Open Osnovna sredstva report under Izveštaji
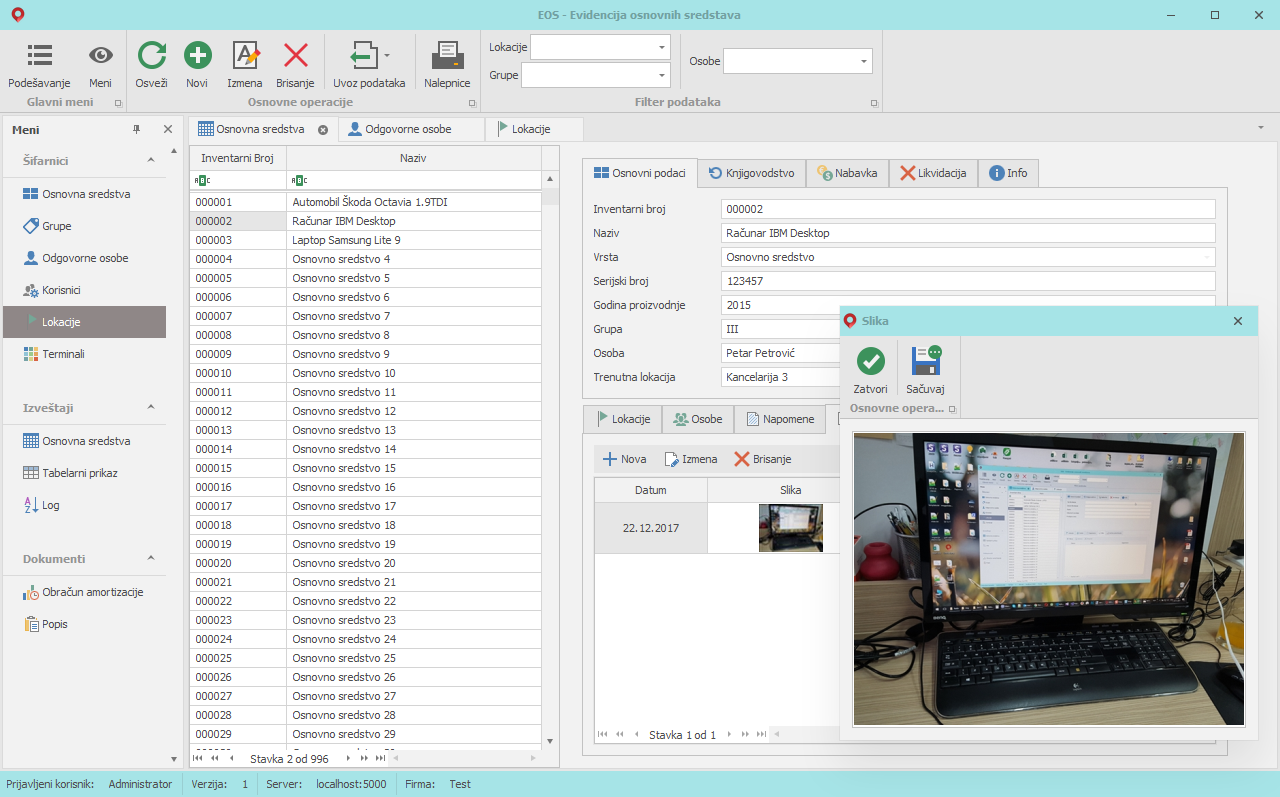1280x797 pixels. pos(84,441)
